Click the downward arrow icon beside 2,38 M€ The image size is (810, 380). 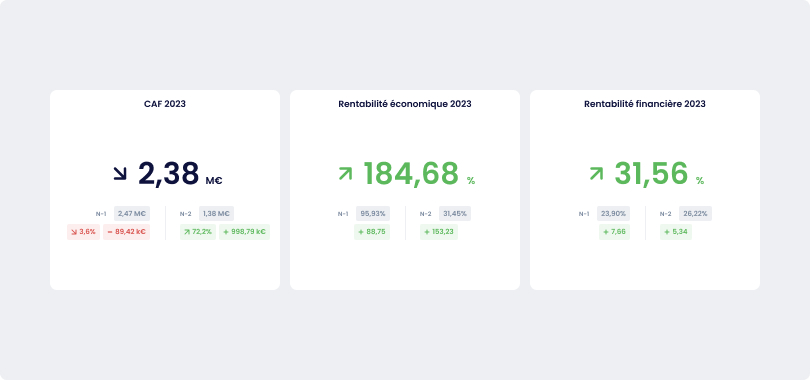(120, 173)
